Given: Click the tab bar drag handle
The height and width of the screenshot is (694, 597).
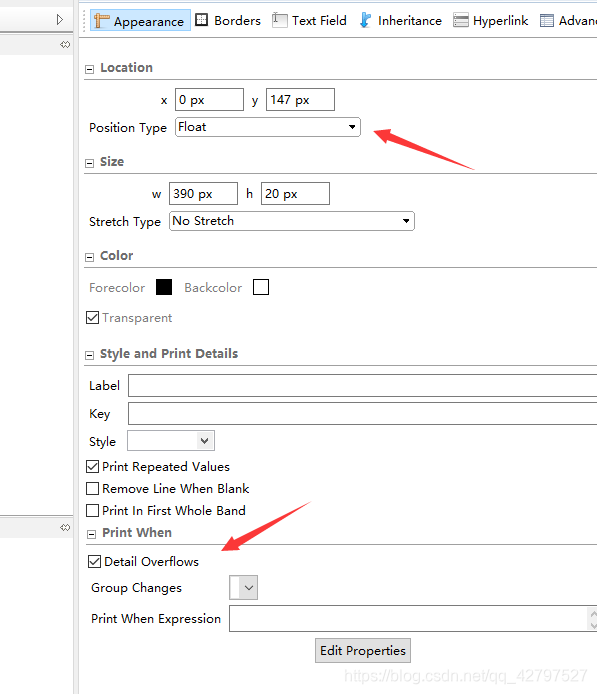Looking at the screenshot, I should pyautogui.click(x=84, y=21).
